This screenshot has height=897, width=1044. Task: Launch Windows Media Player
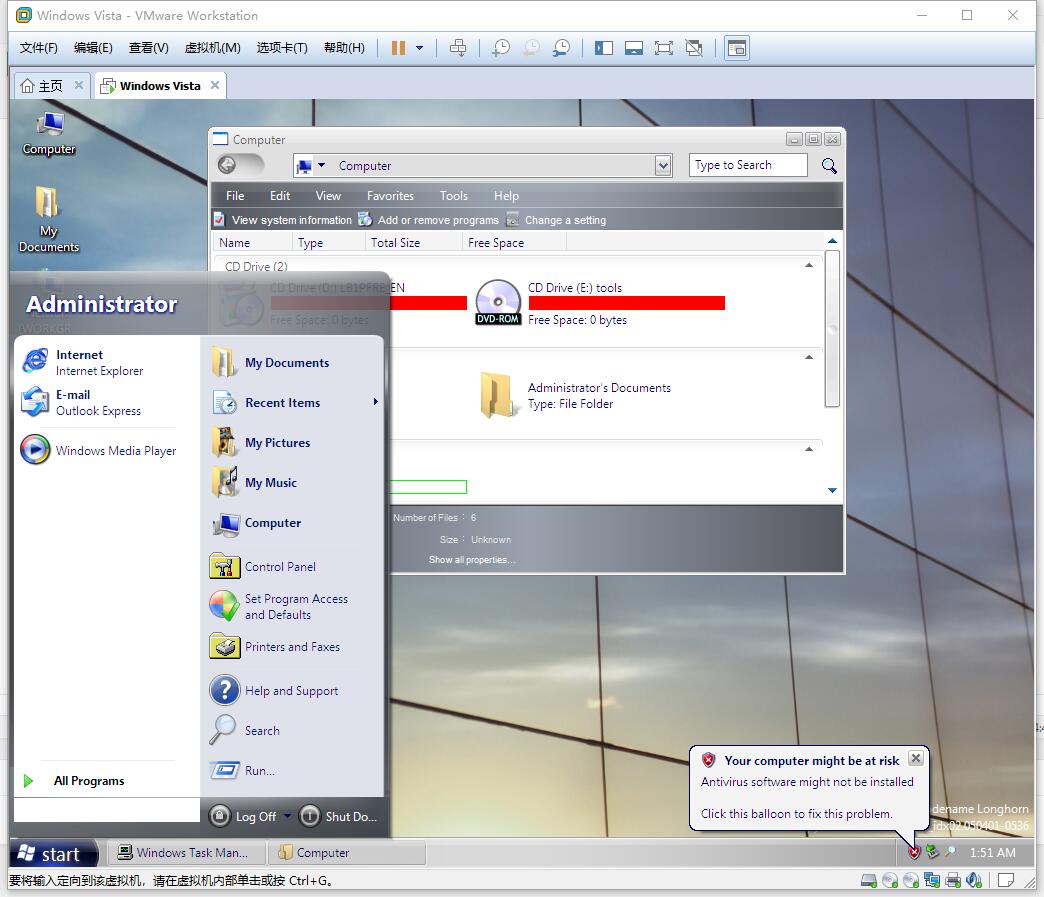(x=99, y=450)
